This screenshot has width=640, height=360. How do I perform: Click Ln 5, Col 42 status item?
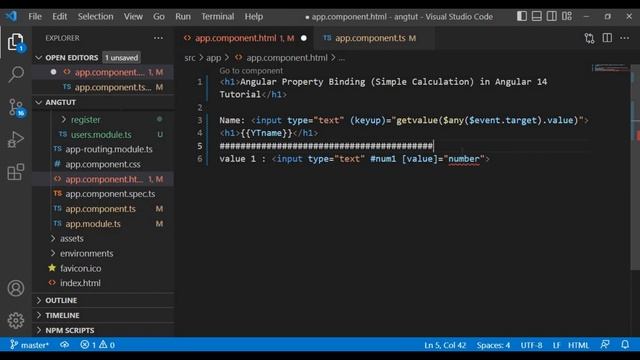click(x=445, y=345)
